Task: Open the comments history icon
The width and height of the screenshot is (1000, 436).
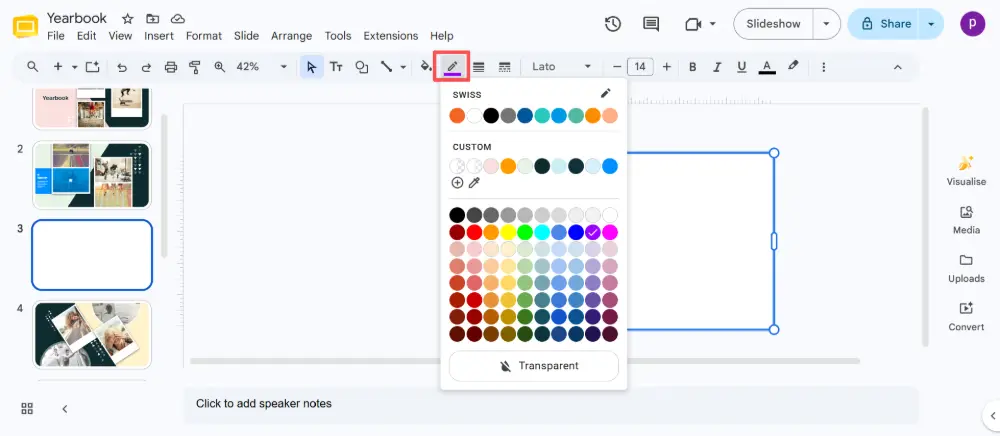Action: click(651, 24)
